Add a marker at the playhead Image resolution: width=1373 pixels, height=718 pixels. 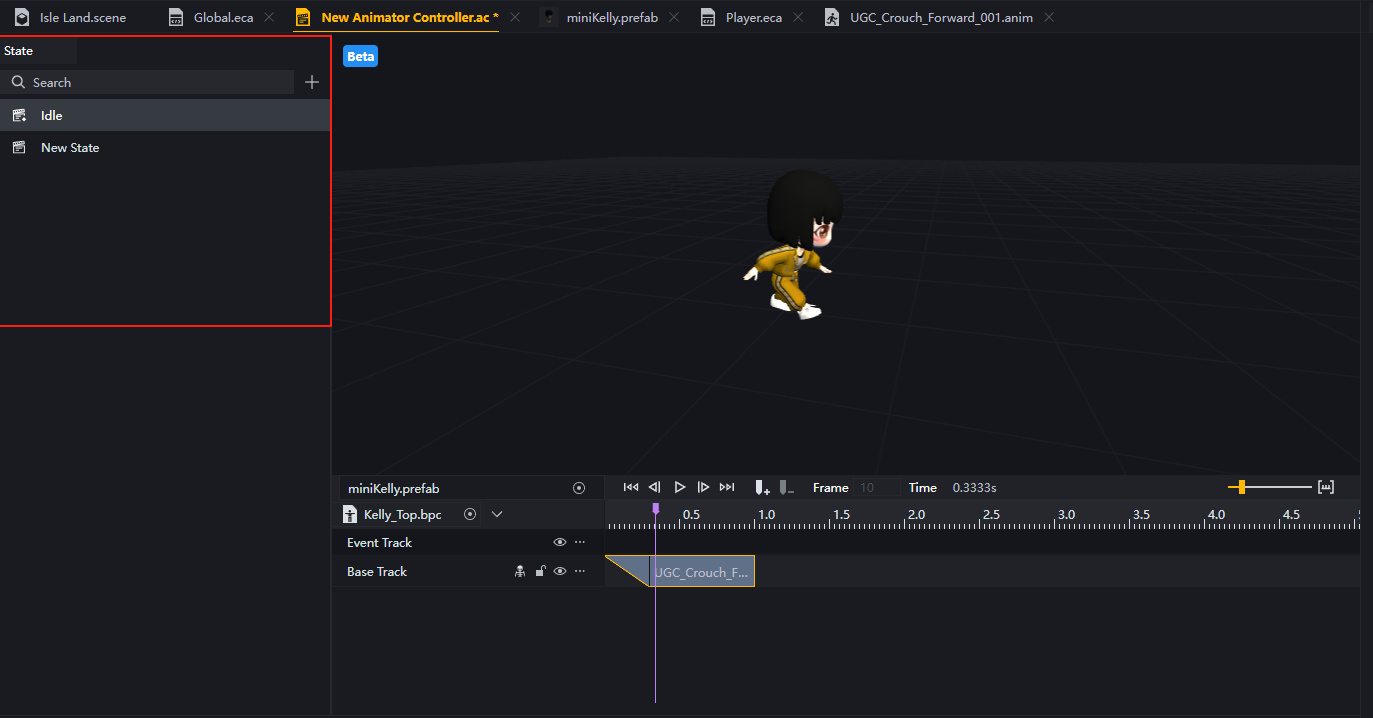[x=762, y=488]
